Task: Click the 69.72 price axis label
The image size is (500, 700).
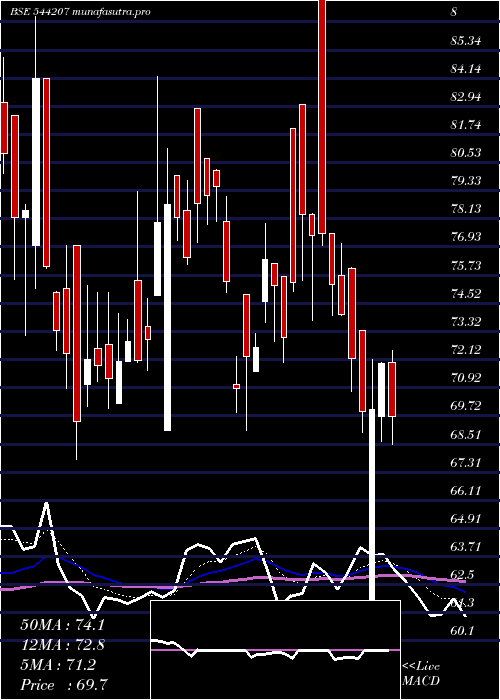Action: tap(466, 406)
